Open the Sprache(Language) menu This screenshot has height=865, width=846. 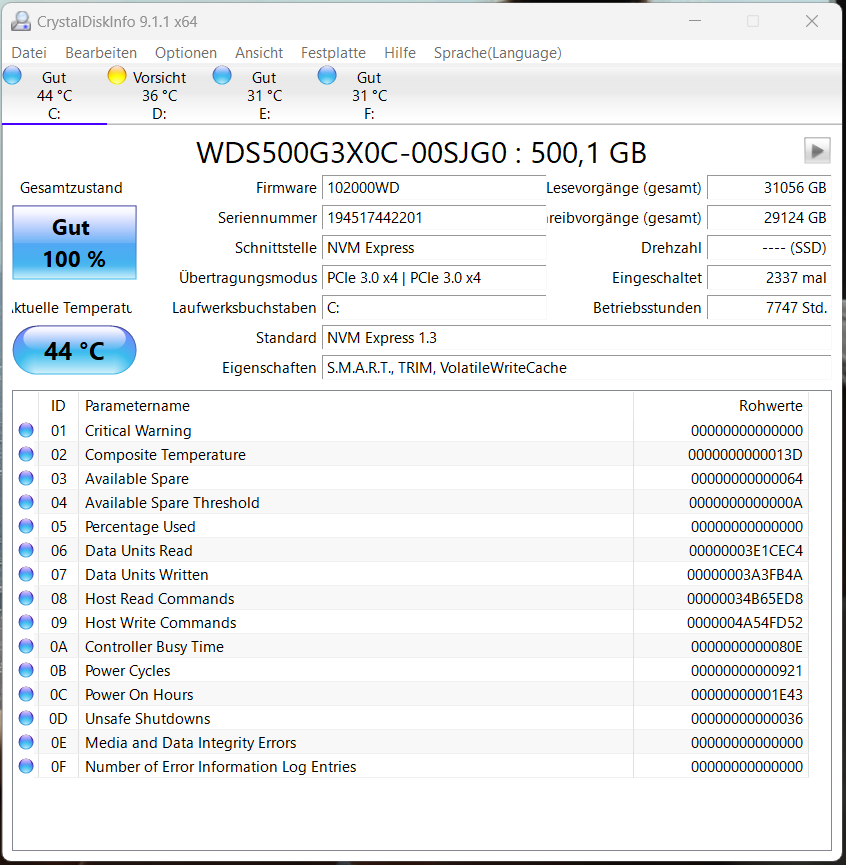[497, 53]
